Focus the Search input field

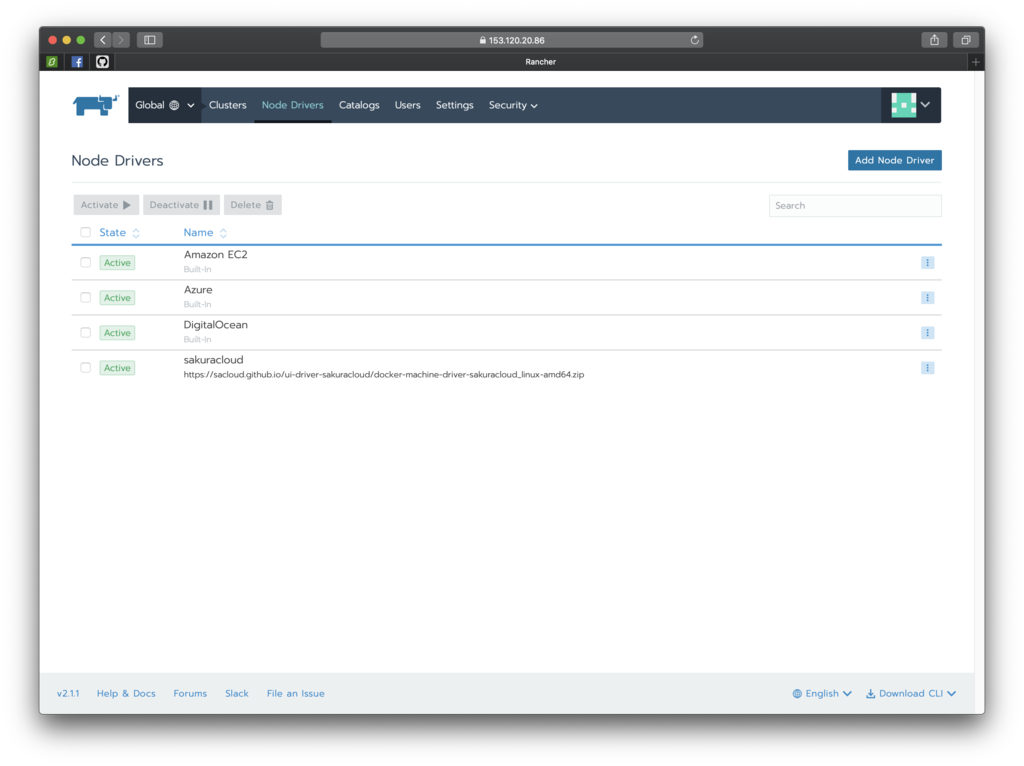855,206
